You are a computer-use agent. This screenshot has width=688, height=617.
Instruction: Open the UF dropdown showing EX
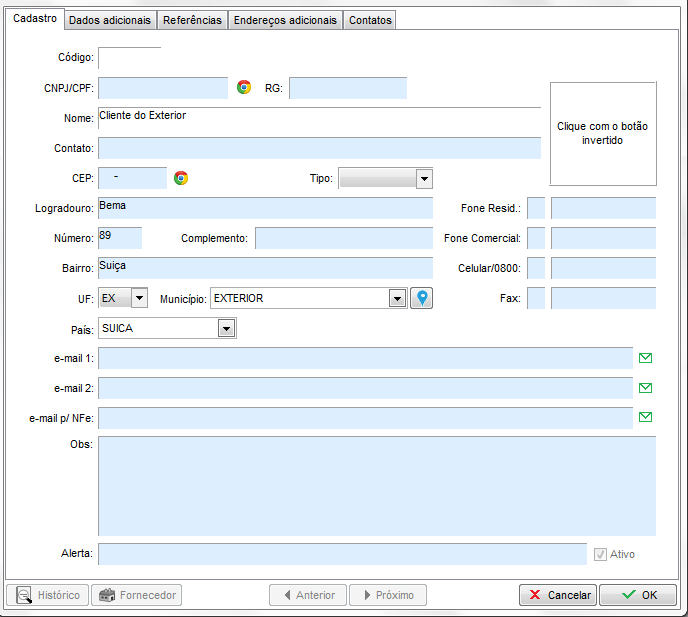tap(139, 298)
